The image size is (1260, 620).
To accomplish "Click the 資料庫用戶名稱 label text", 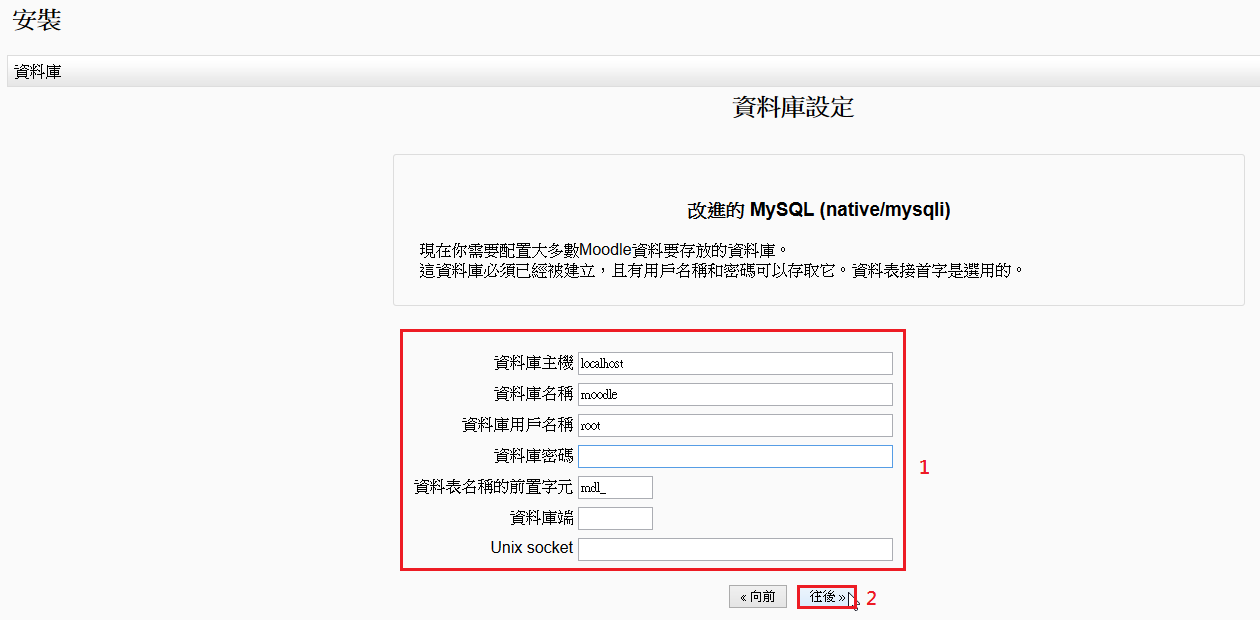I will (x=517, y=425).
